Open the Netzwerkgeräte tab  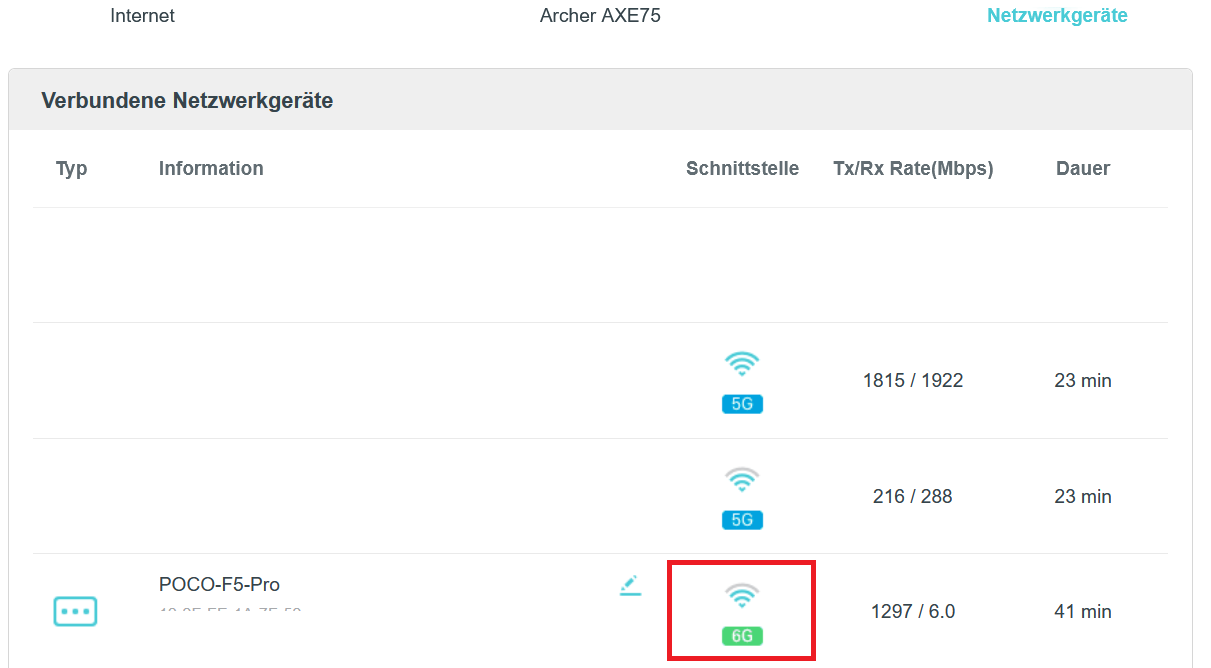pyautogui.click(x=1057, y=16)
